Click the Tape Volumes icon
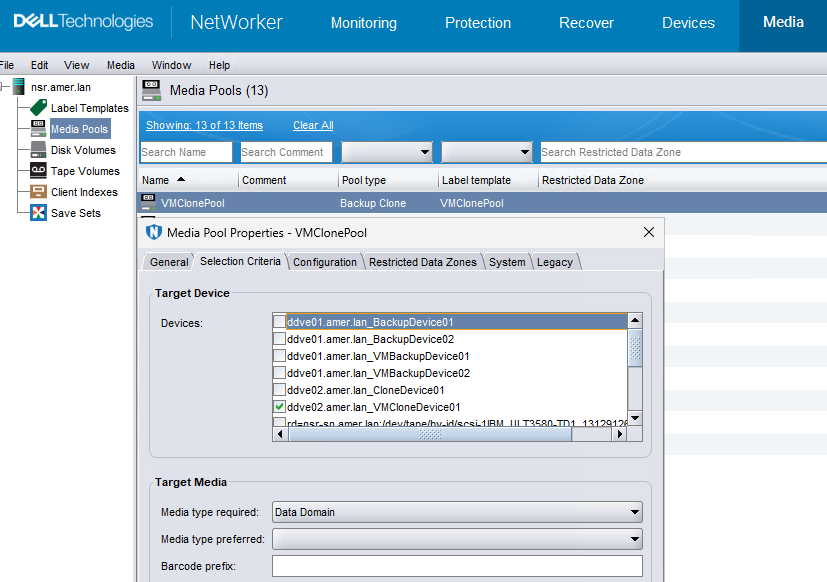827x582 pixels. (x=39, y=171)
